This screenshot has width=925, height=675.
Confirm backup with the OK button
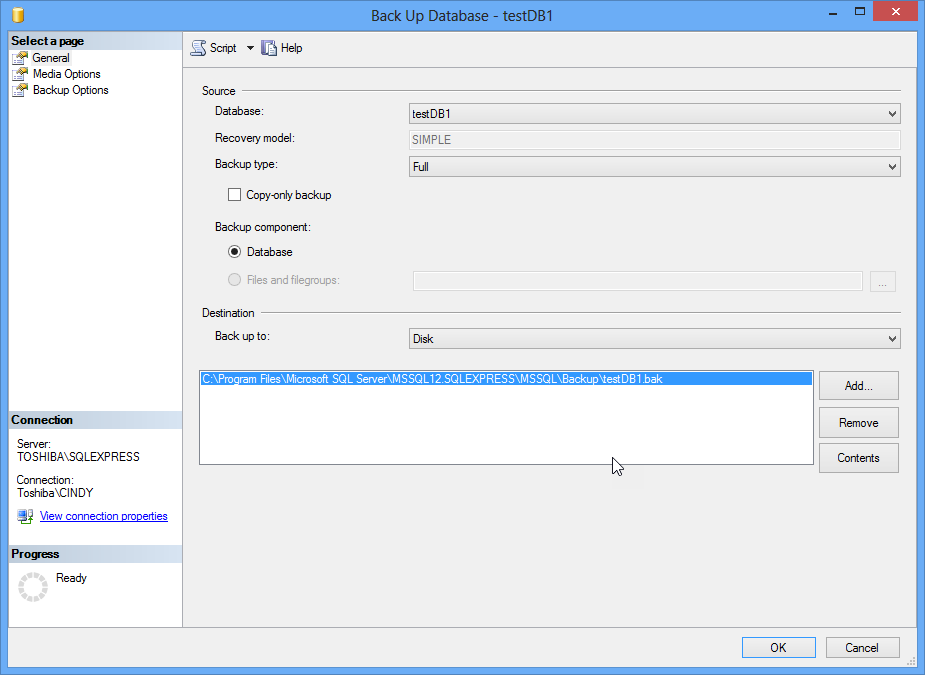tap(779, 647)
